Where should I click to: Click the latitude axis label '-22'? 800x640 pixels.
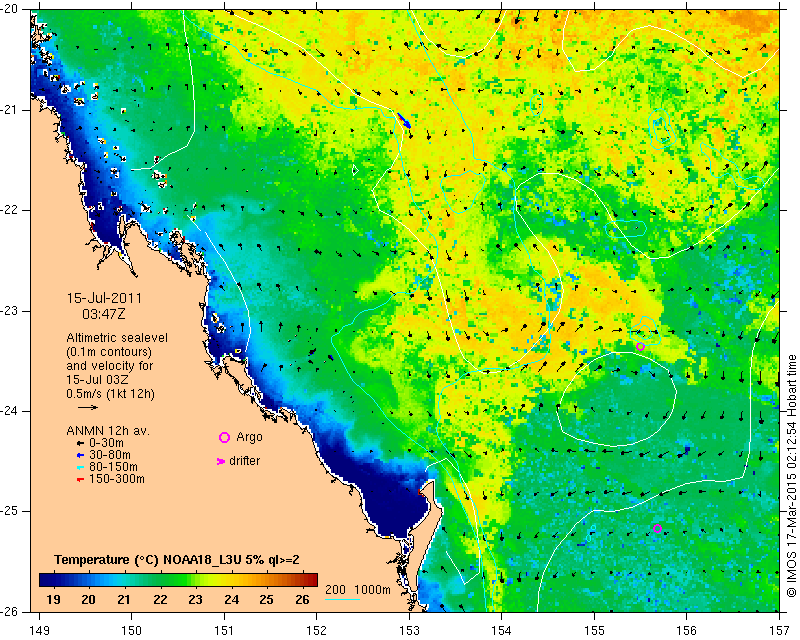click(10, 210)
